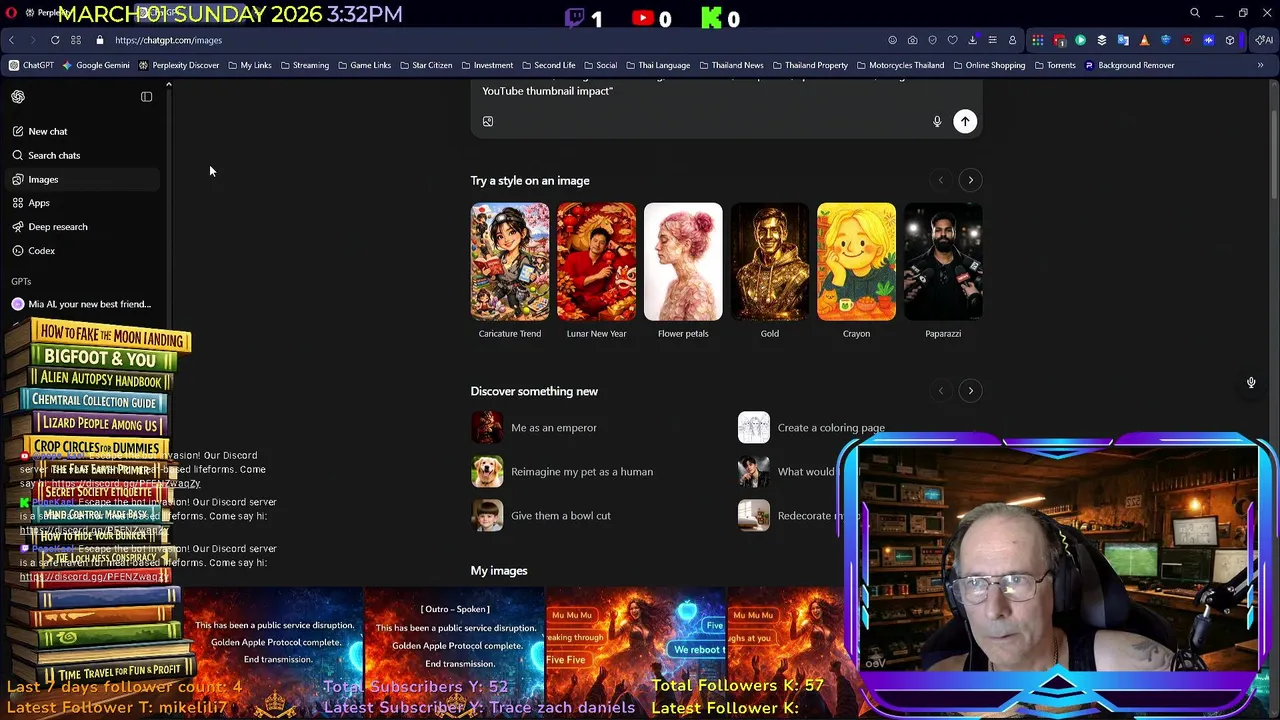
Task: Show next styles in Try a style carousel
Action: tap(970, 180)
